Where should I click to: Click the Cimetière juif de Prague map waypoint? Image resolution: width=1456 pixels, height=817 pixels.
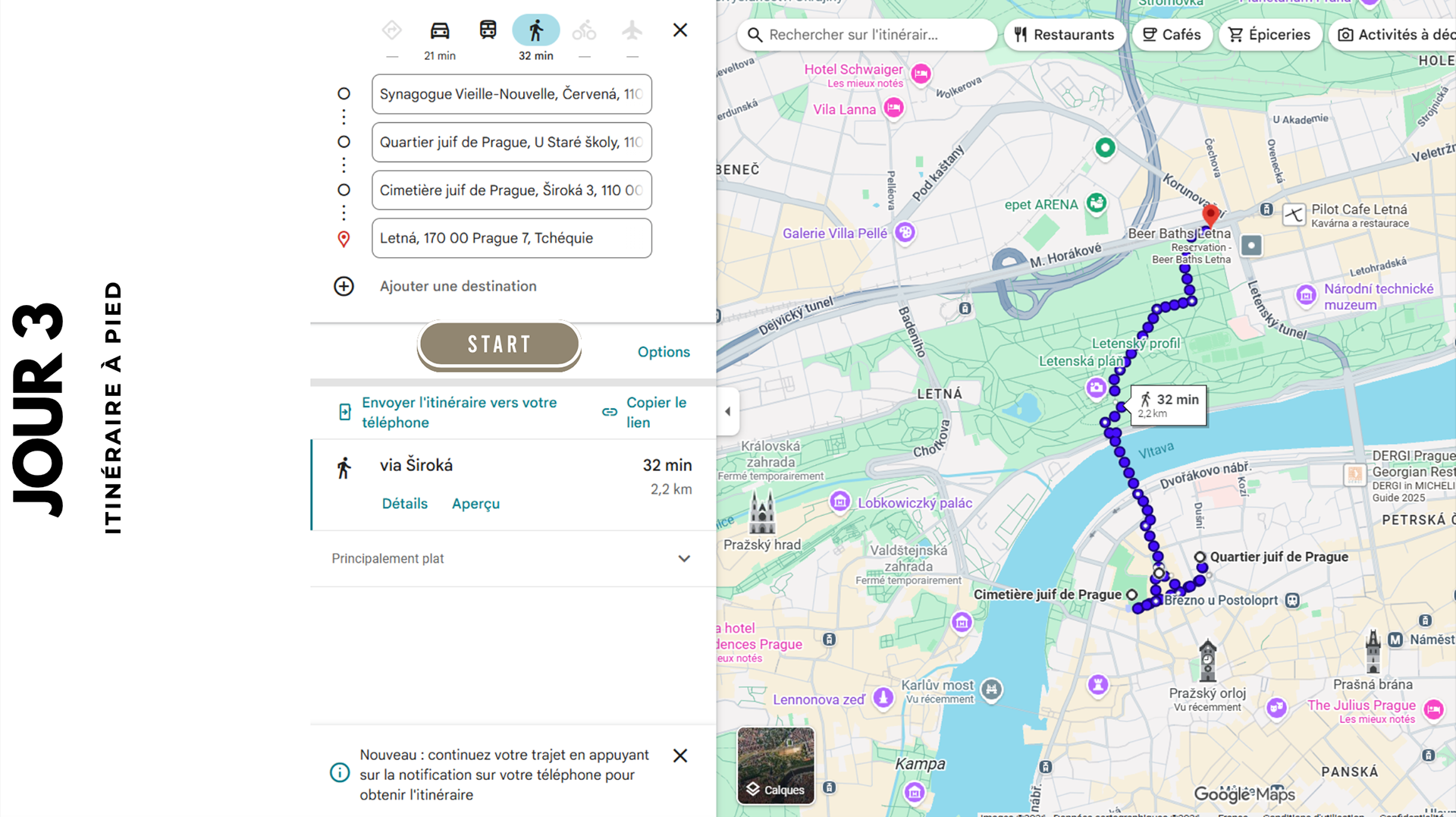point(1131,595)
